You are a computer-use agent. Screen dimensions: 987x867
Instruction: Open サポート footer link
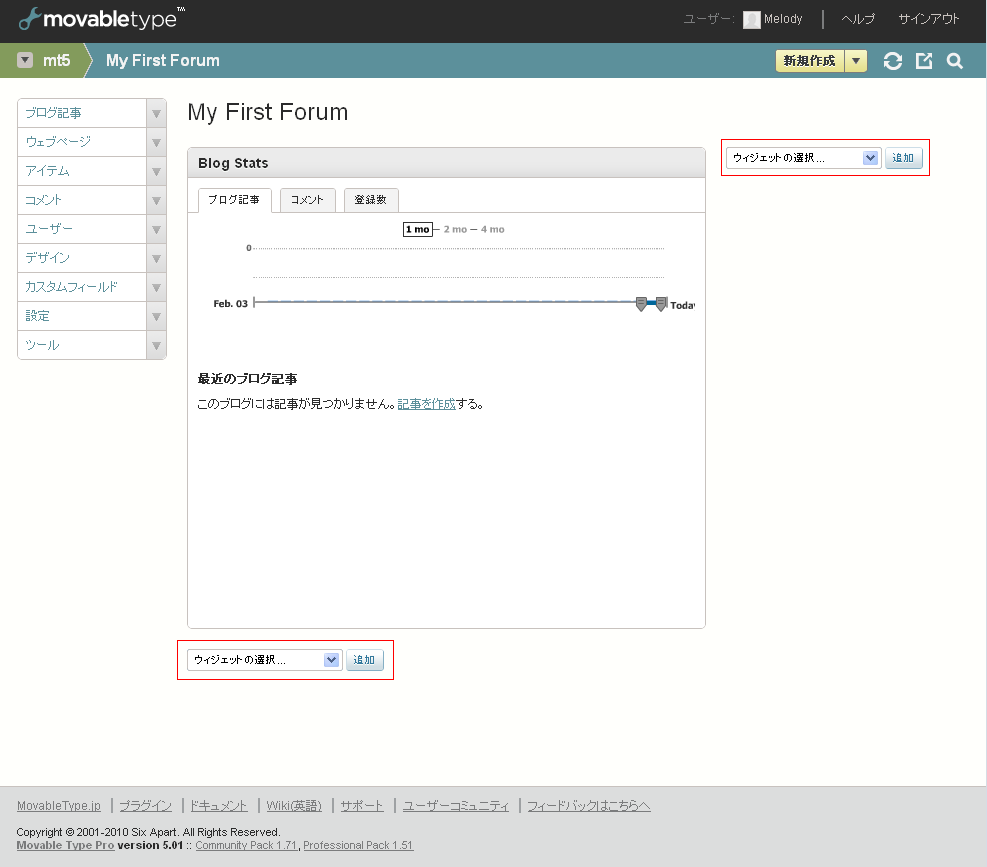(x=362, y=806)
